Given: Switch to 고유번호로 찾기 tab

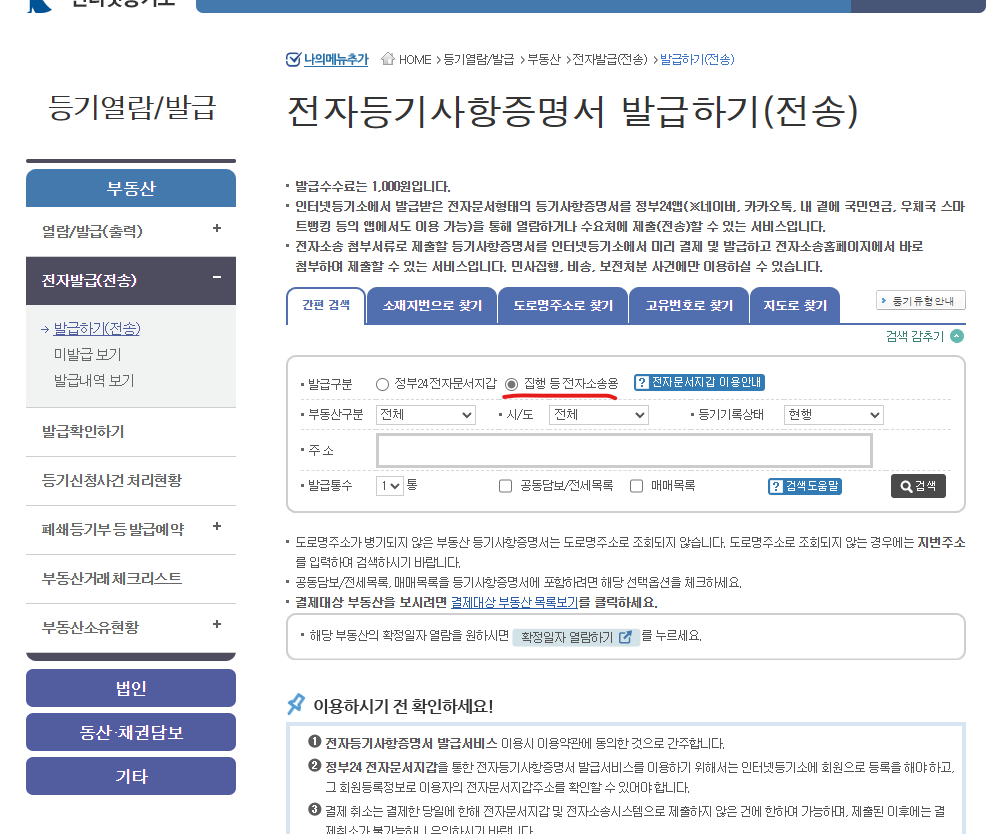Looking at the screenshot, I should (689, 306).
